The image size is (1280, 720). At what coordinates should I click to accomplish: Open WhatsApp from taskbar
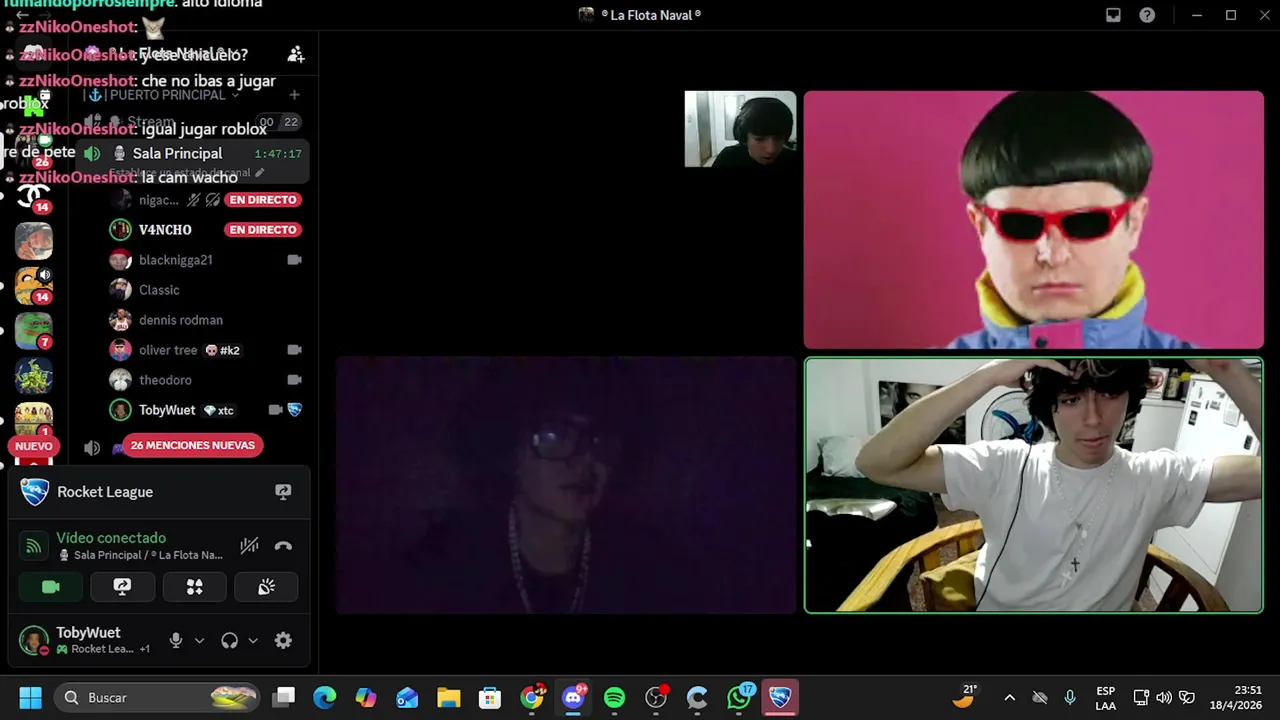point(739,698)
